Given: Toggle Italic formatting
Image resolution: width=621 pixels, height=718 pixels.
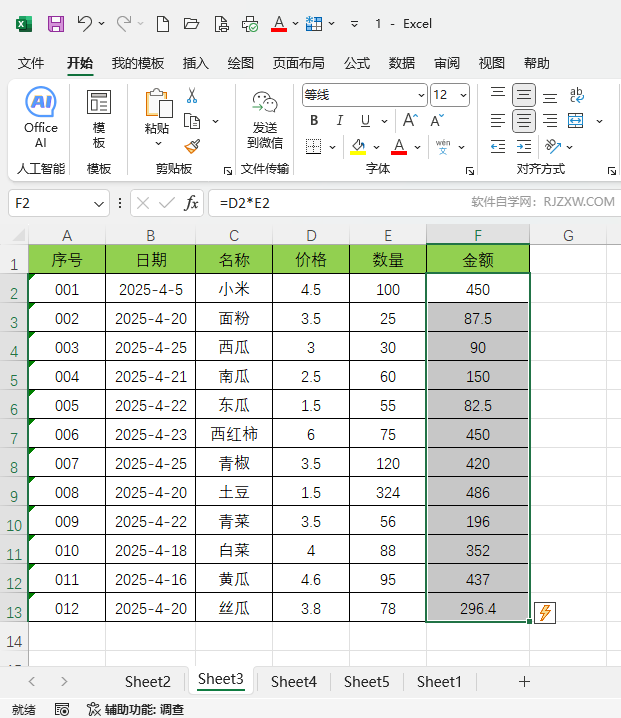Looking at the screenshot, I should click(339, 120).
